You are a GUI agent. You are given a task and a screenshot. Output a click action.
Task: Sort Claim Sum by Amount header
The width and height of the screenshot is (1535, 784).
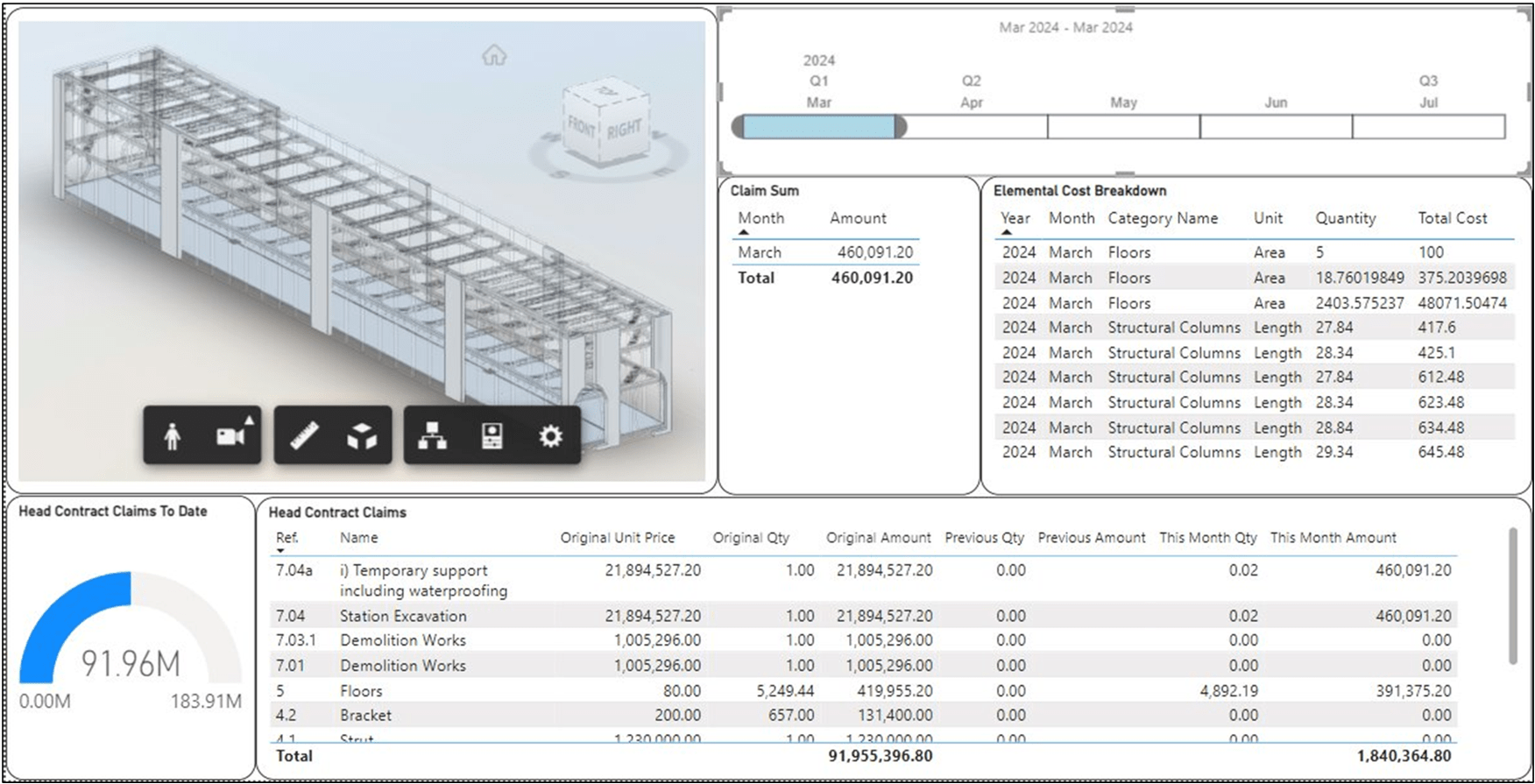point(858,218)
